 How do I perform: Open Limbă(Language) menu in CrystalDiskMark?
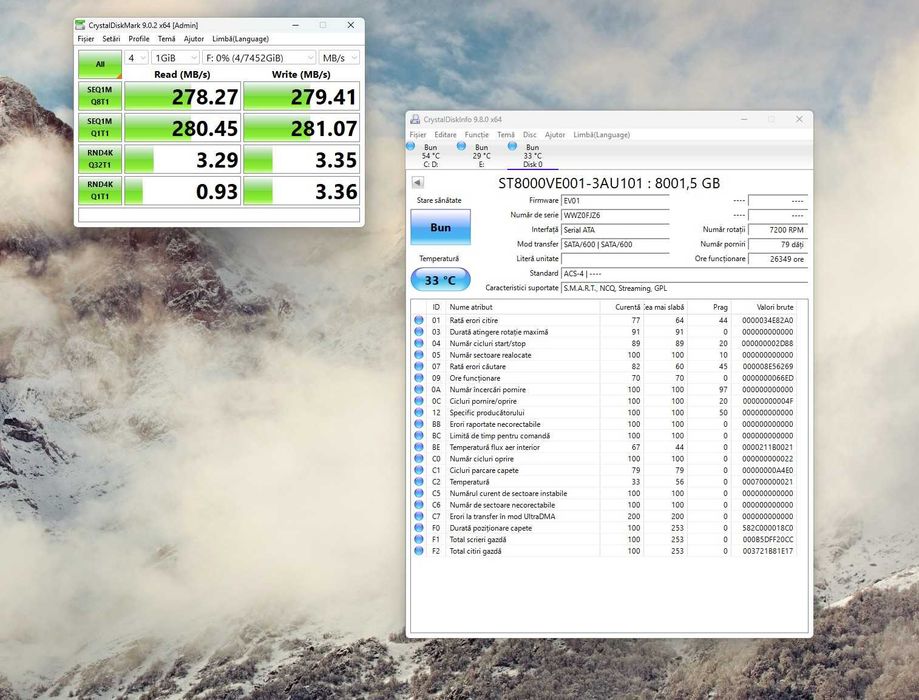coord(240,39)
